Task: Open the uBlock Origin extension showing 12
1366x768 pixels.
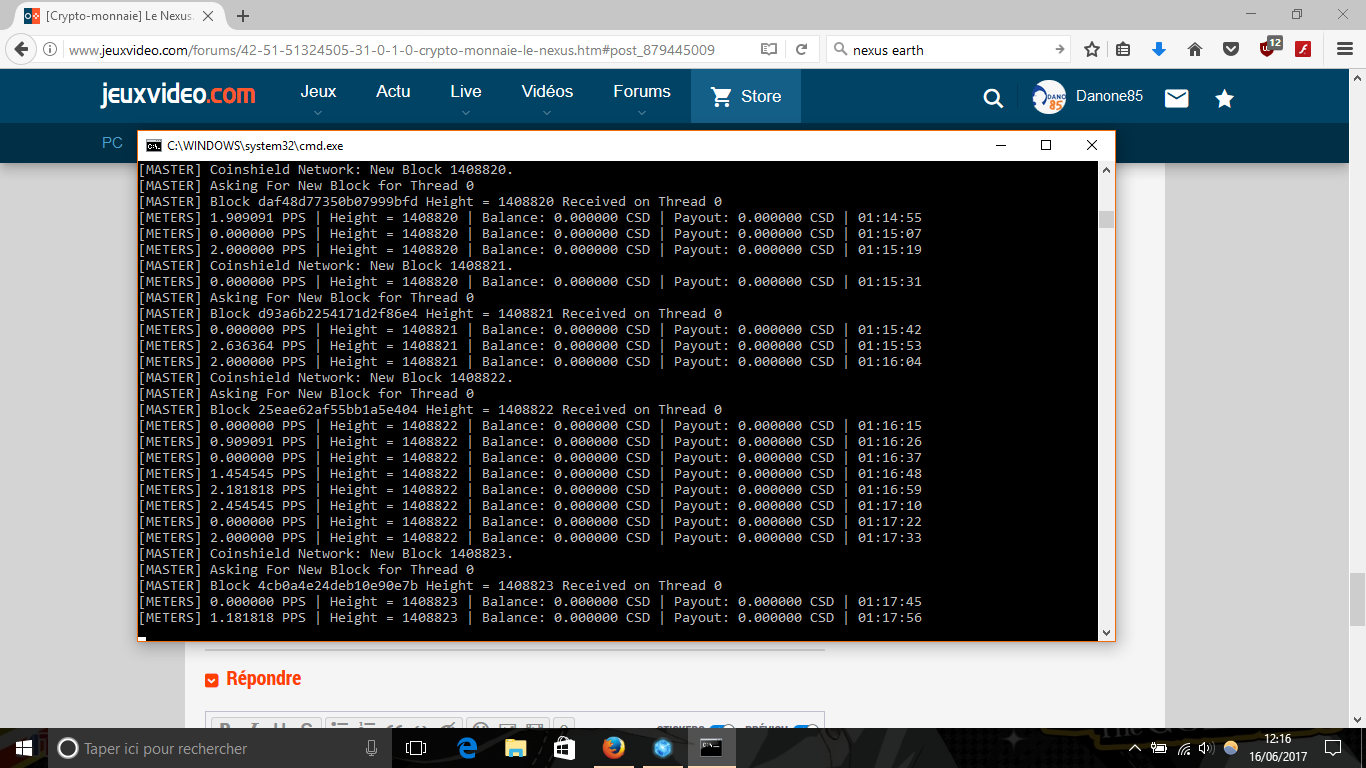Action: pyautogui.click(x=1268, y=48)
